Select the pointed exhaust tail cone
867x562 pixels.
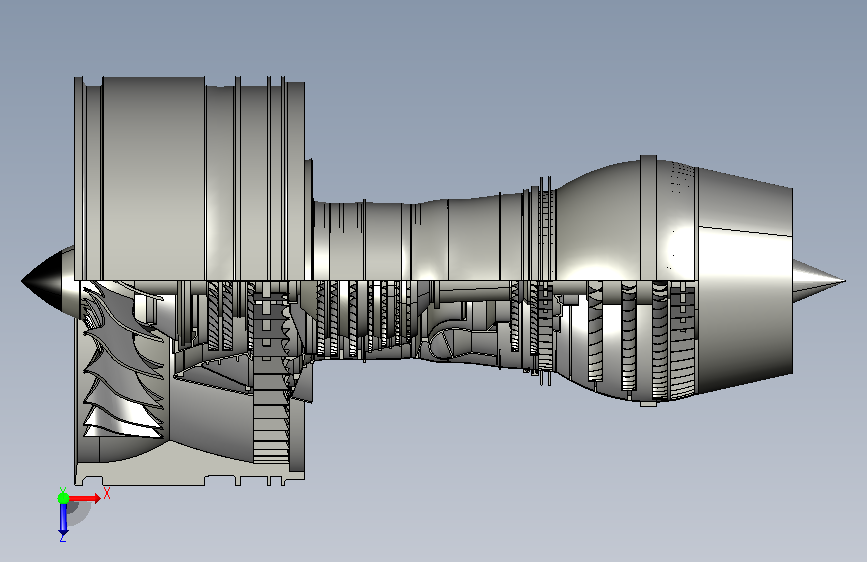[x=819, y=281]
